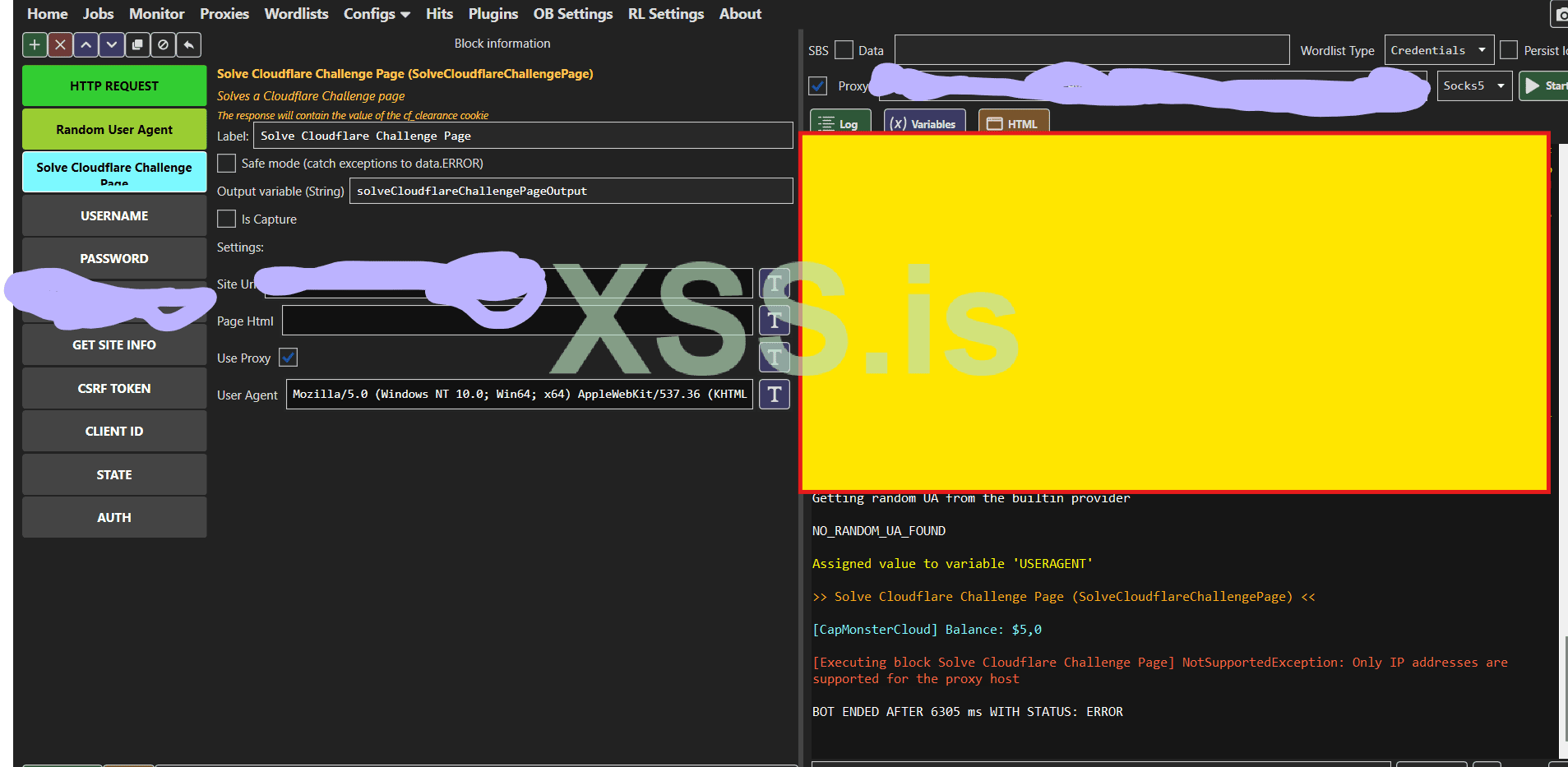Click the NotSupportedException error log message
The height and width of the screenshot is (767, 1568).
(1160, 671)
